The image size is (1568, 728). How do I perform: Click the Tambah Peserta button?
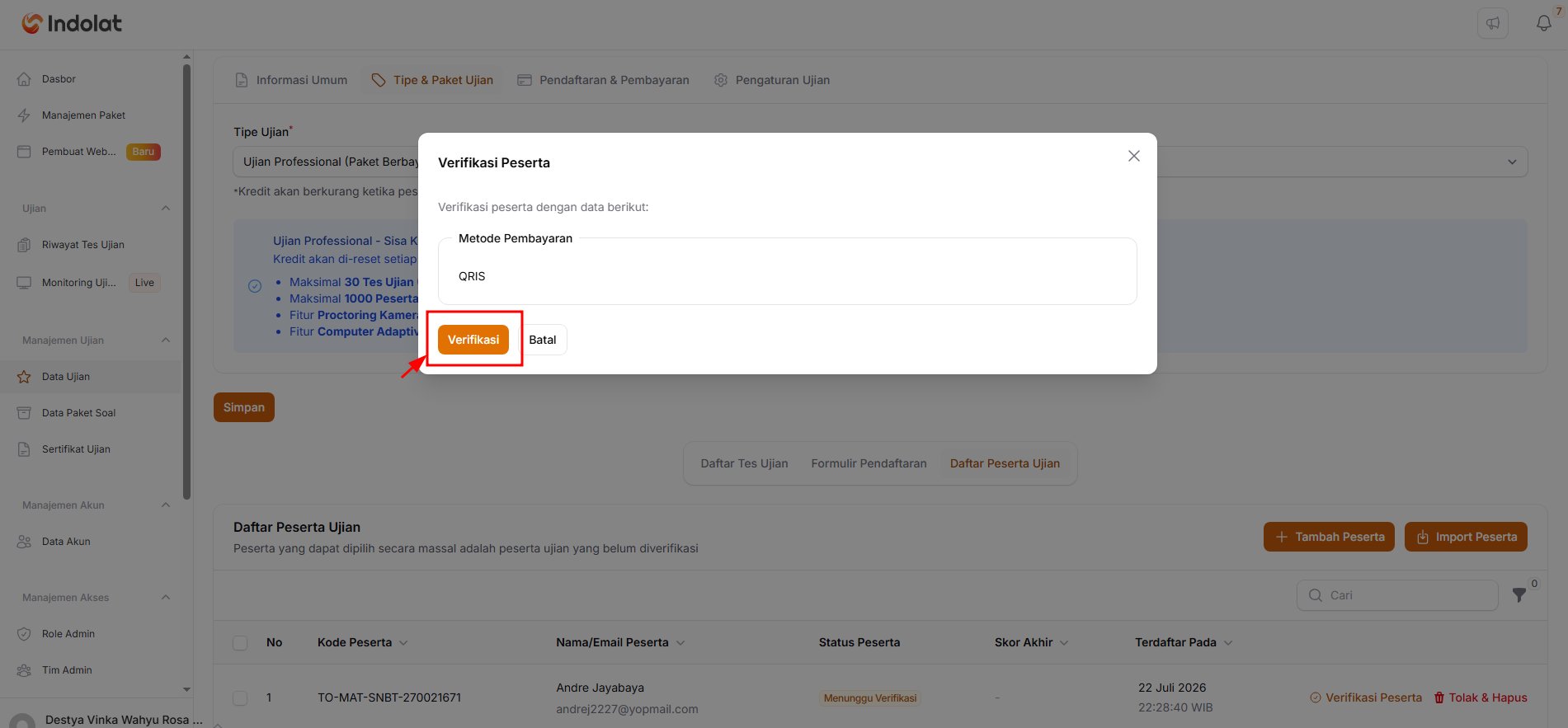(x=1329, y=537)
